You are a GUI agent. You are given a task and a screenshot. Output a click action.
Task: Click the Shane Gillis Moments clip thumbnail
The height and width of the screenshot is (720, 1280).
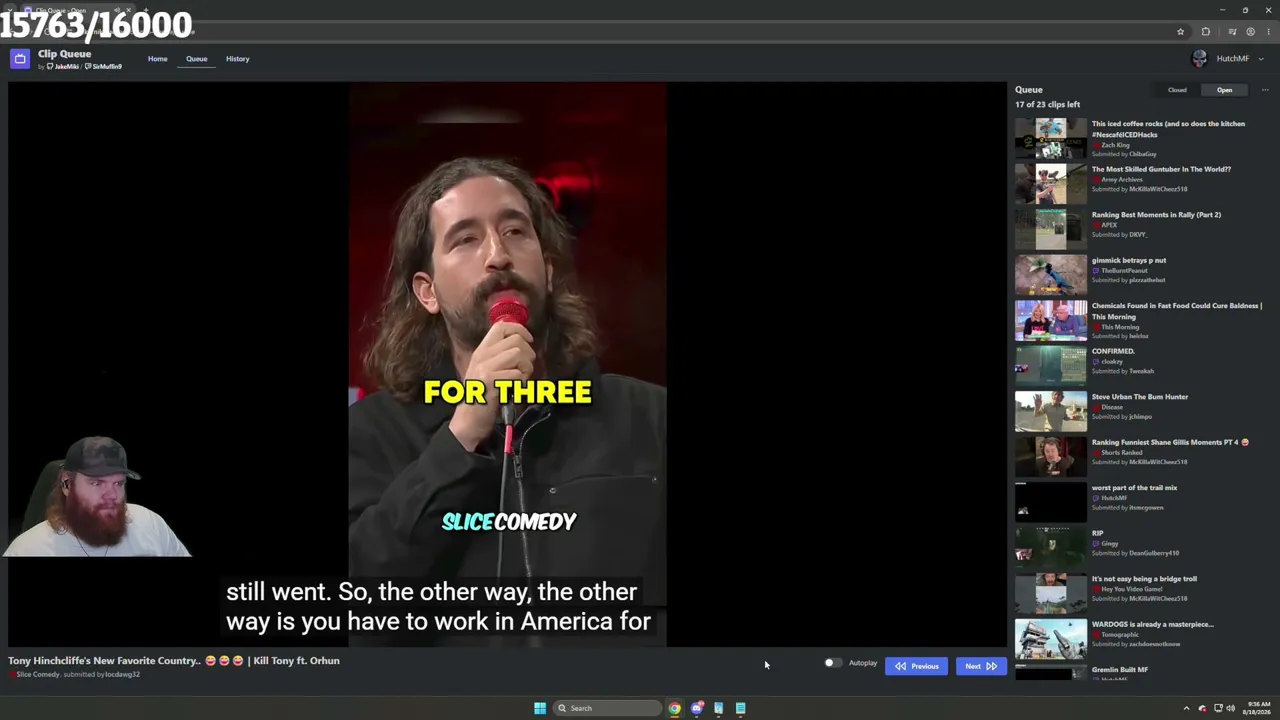coord(1051,456)
